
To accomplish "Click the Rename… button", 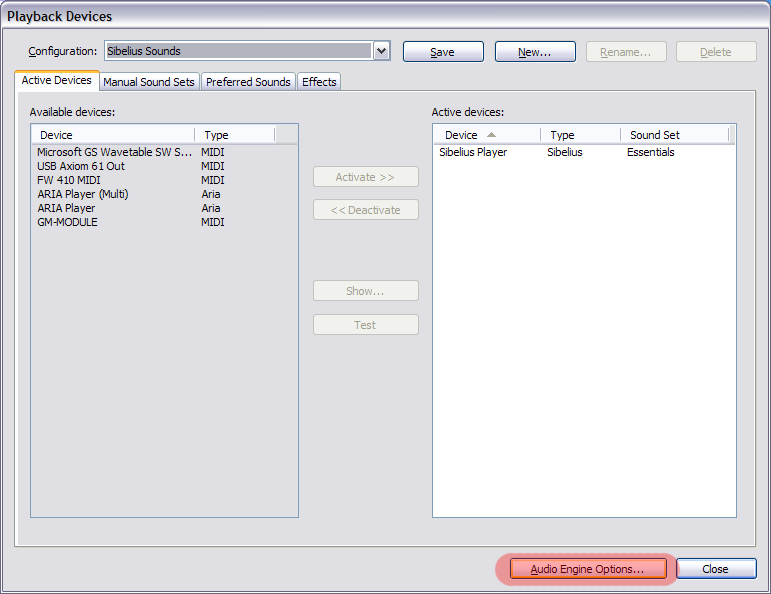I will pos(626,52).
